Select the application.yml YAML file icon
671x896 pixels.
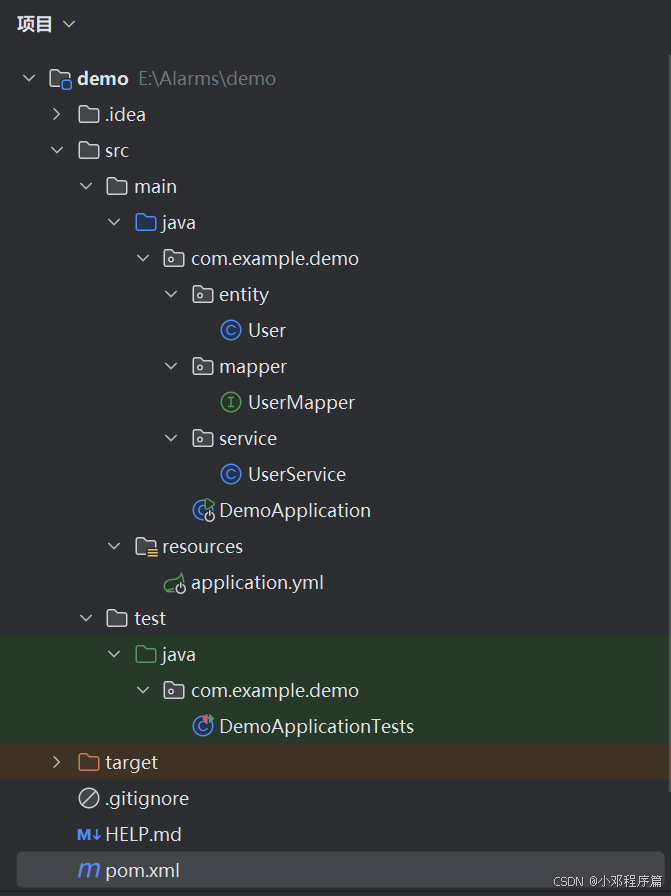(173, 582)
